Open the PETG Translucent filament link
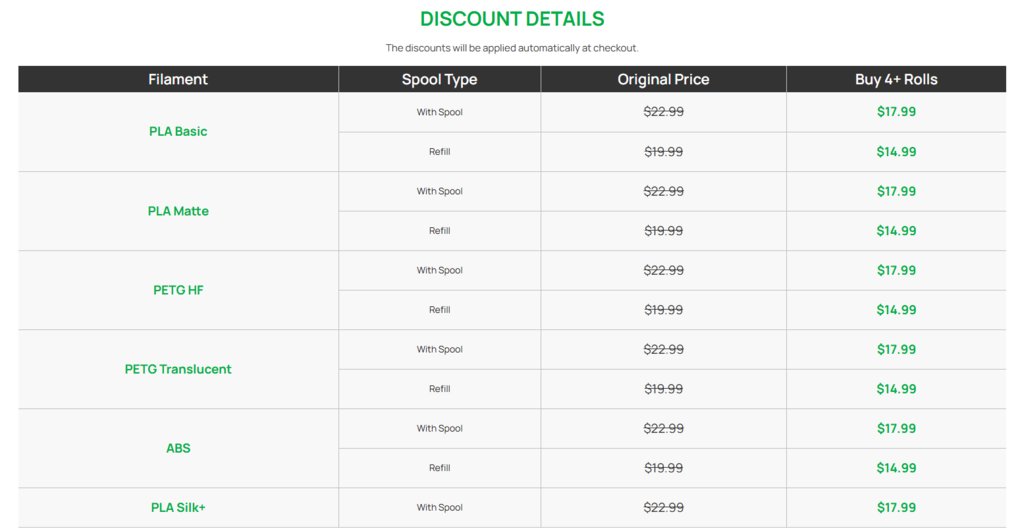The image size is (1022, 531). [178, 369]
